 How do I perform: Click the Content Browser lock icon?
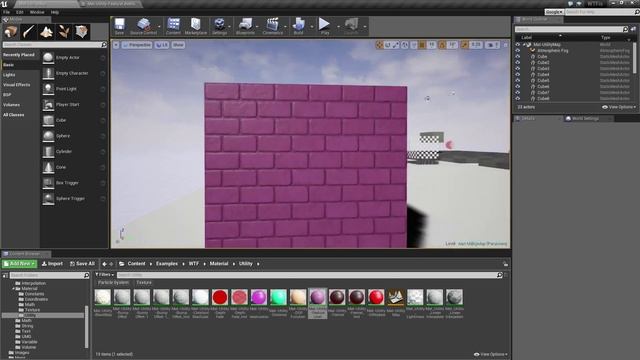[x=505, y=264]
